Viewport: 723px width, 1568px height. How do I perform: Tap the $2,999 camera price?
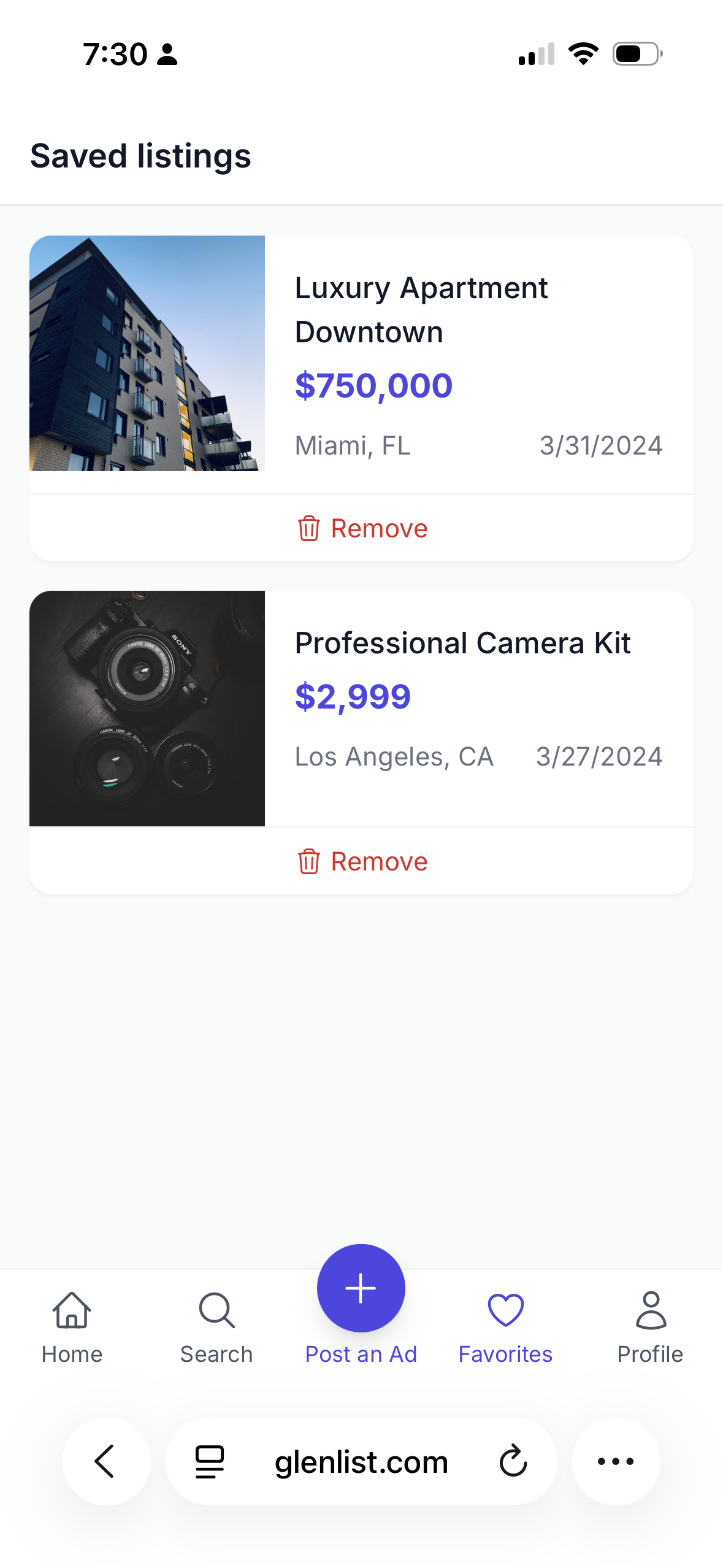pos(353,697)
